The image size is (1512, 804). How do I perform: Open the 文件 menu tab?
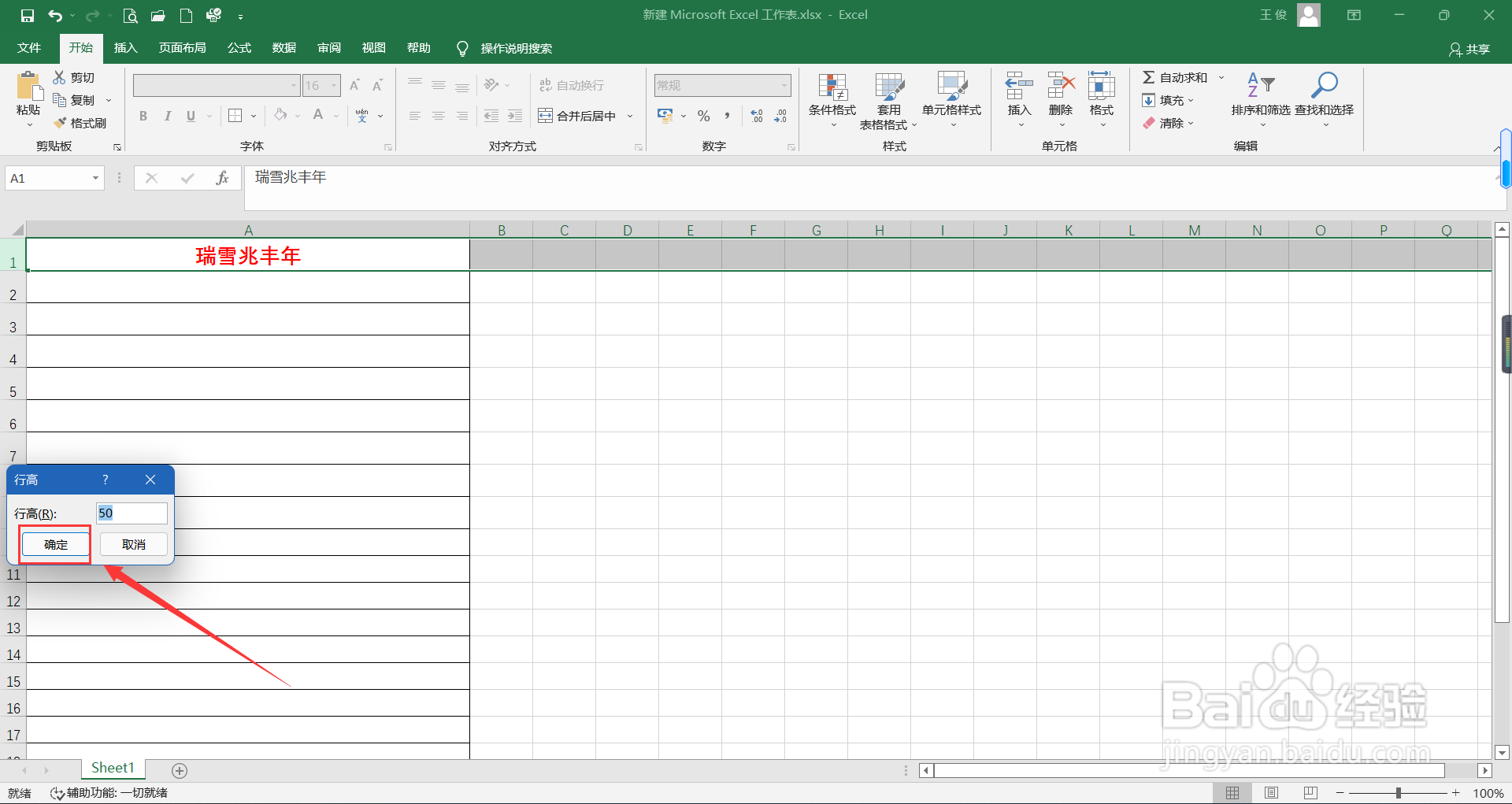(29, 48)
